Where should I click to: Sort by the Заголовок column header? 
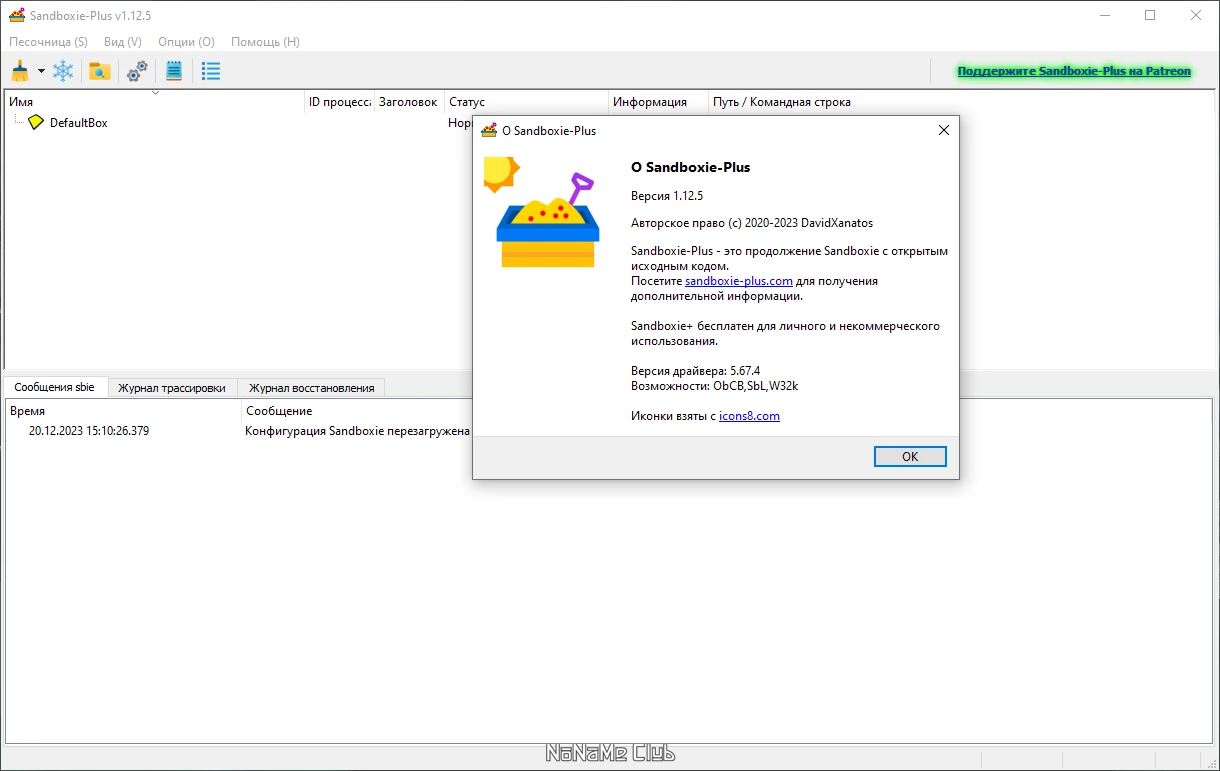pyautogui.click(x=409, y=102)
